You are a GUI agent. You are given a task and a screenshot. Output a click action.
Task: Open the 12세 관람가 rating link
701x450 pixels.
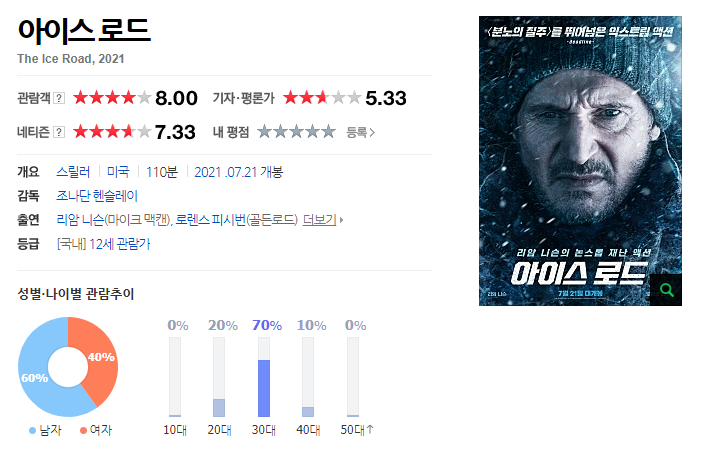[x=119, y=244]
